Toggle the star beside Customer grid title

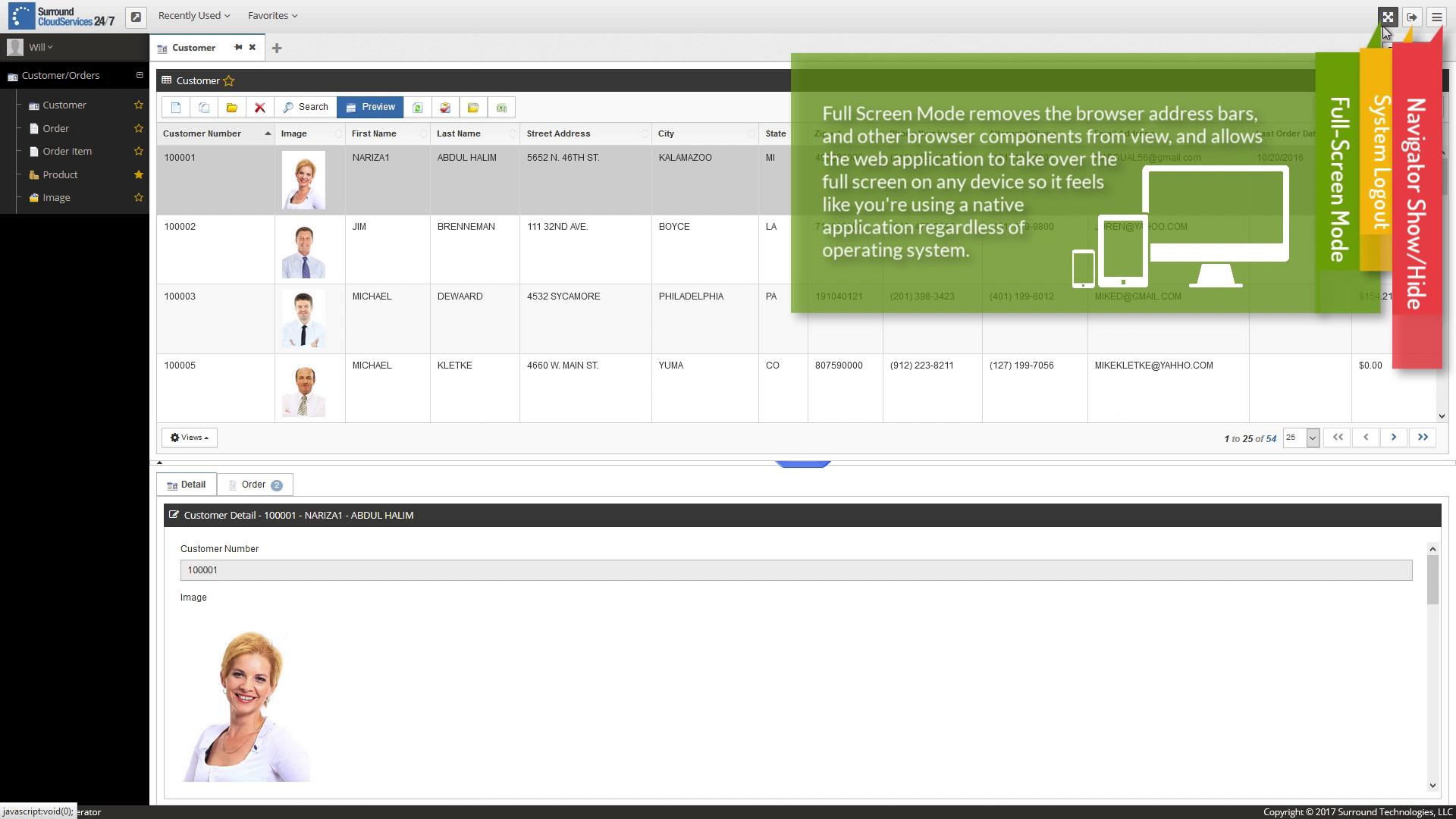point(228,81)
